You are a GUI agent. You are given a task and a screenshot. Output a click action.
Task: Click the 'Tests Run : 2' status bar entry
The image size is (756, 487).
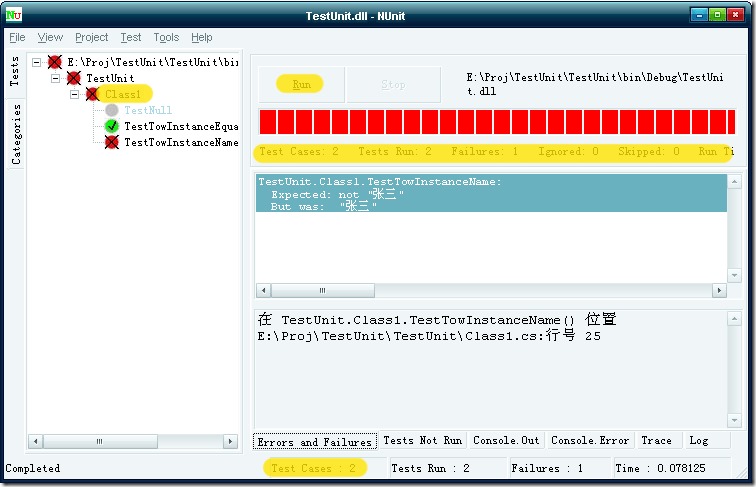click(x=431, y=468)
